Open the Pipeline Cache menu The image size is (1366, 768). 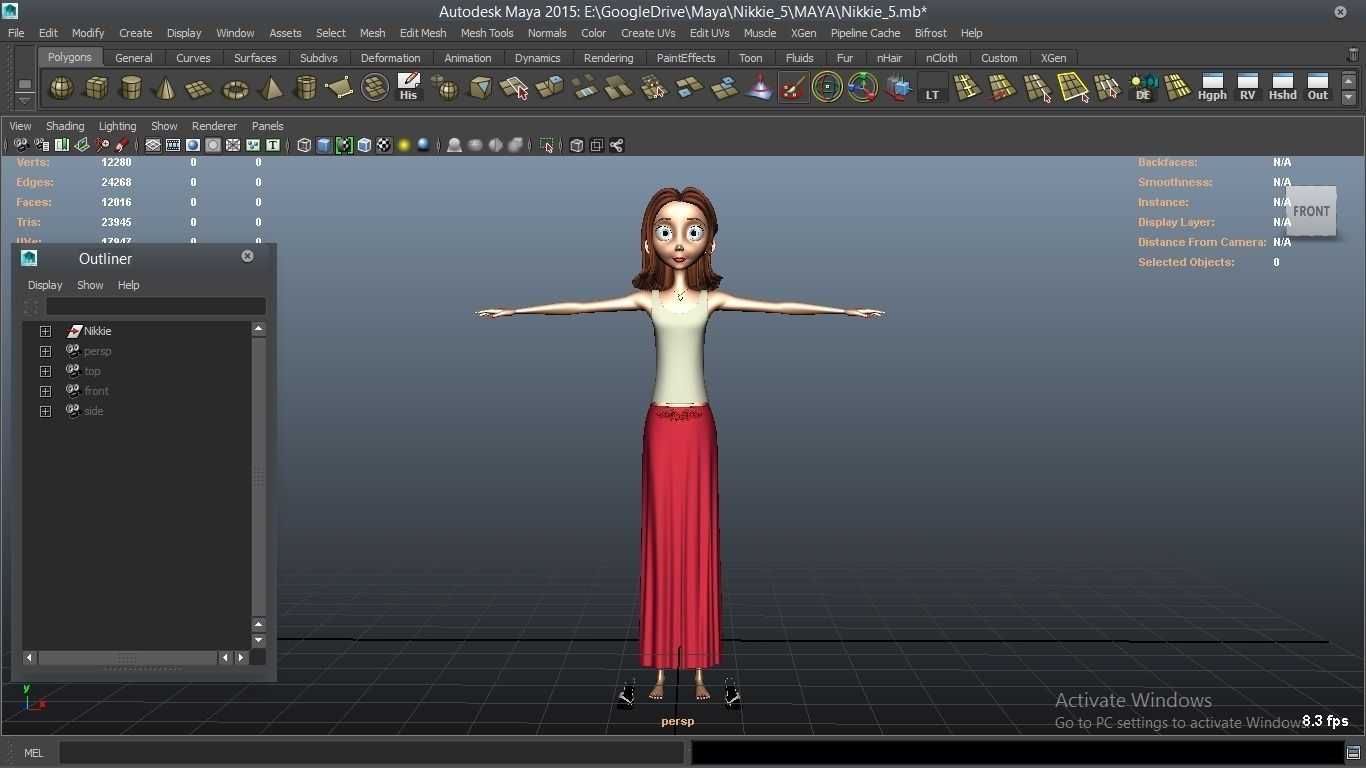tap(865, 33)
